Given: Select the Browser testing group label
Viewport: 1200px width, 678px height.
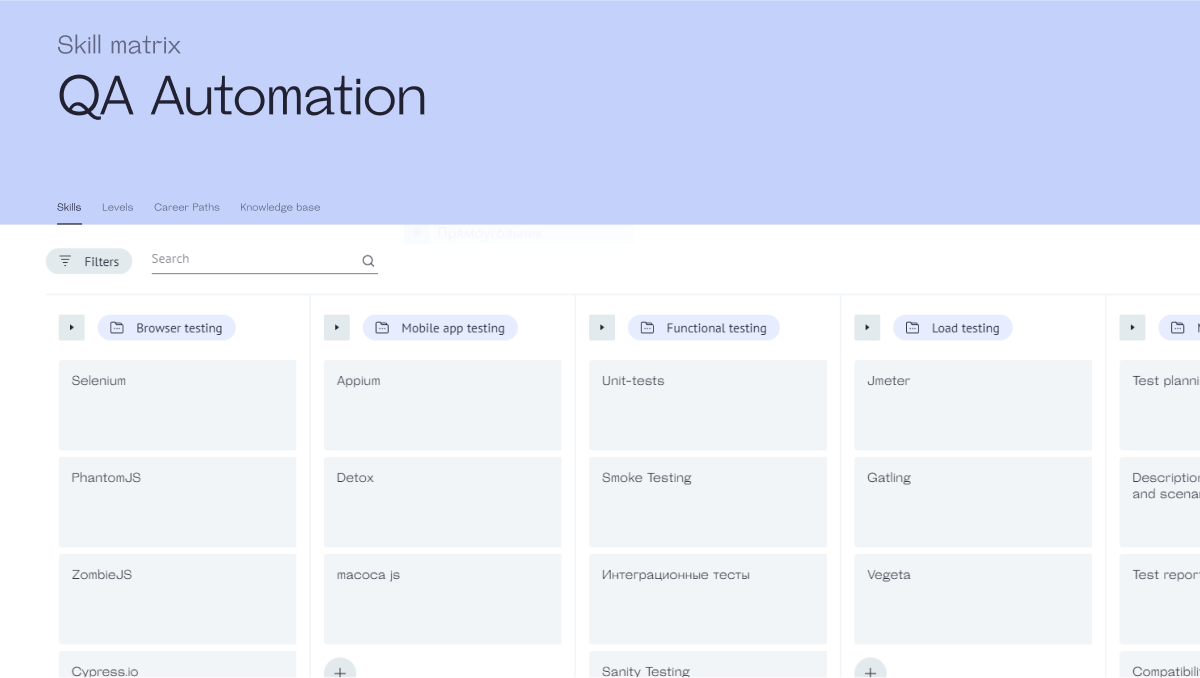Looking at the screenshot, I should pyautogui.click(x=166, y=328).
